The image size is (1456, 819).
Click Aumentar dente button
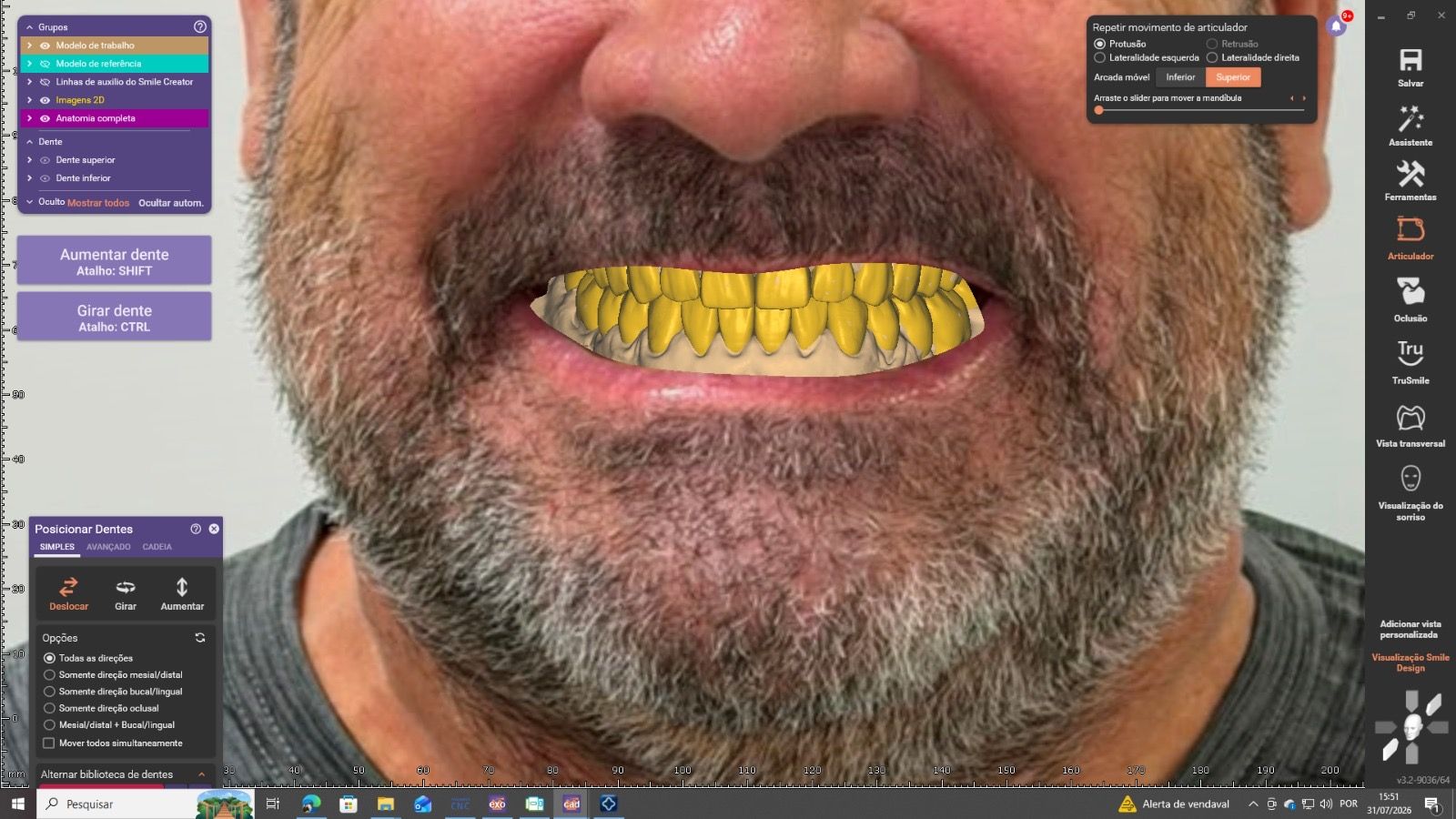pyautogui.click(x=115, y=261)
